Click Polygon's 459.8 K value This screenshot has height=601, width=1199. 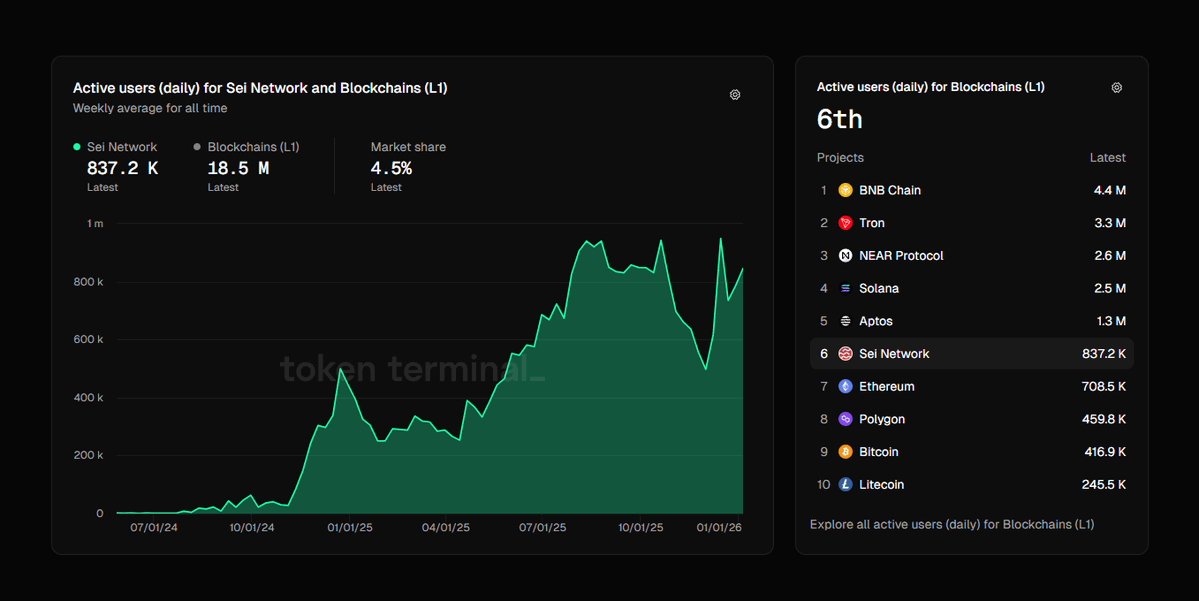1103,419
